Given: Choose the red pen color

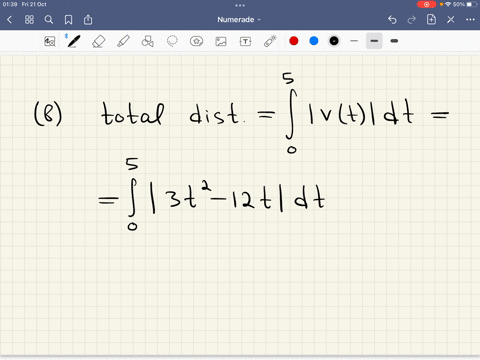Looking at the screenshot, I should click(294, 41).
